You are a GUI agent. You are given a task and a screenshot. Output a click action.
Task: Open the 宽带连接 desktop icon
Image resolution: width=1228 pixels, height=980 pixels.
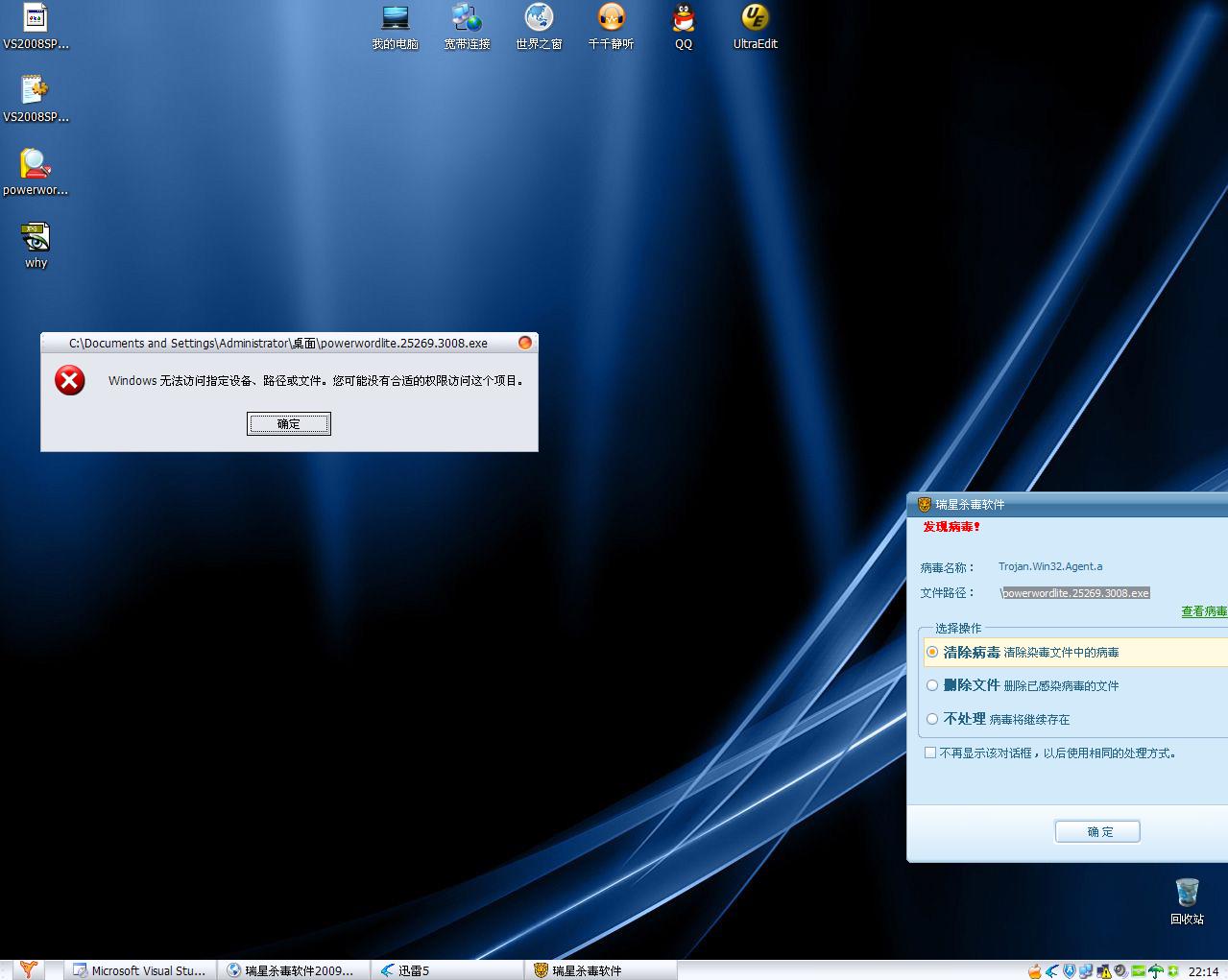pos(467,19)
